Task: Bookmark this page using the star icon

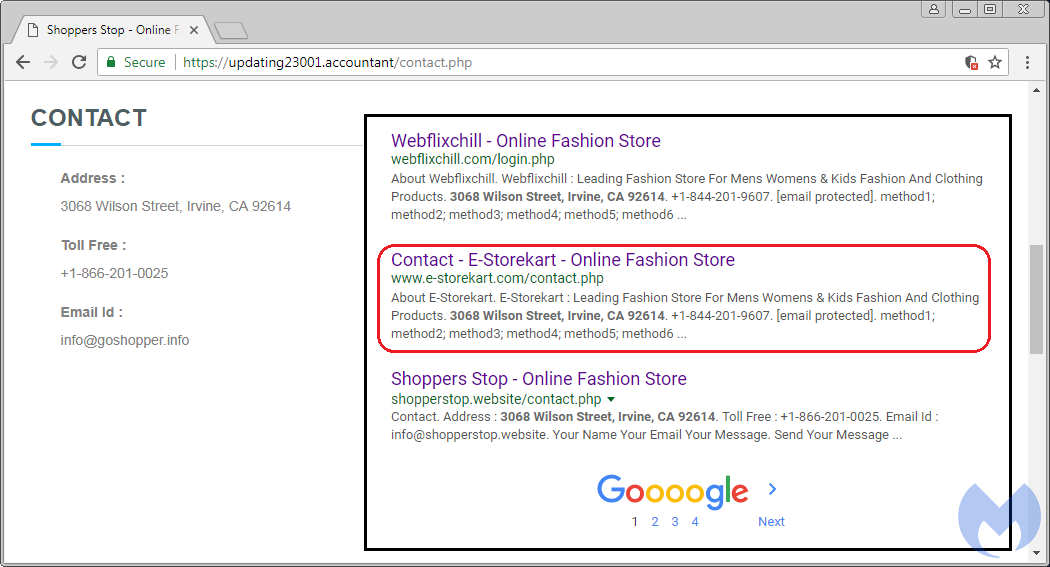Action: click(995, 62)
